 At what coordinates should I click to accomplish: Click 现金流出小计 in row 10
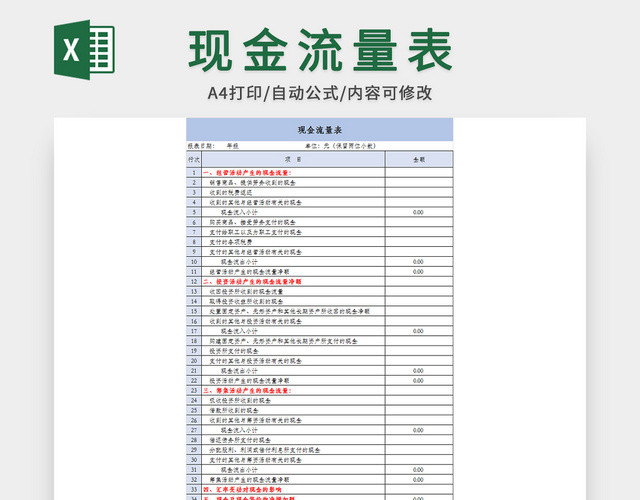click(x=239, y=262)
